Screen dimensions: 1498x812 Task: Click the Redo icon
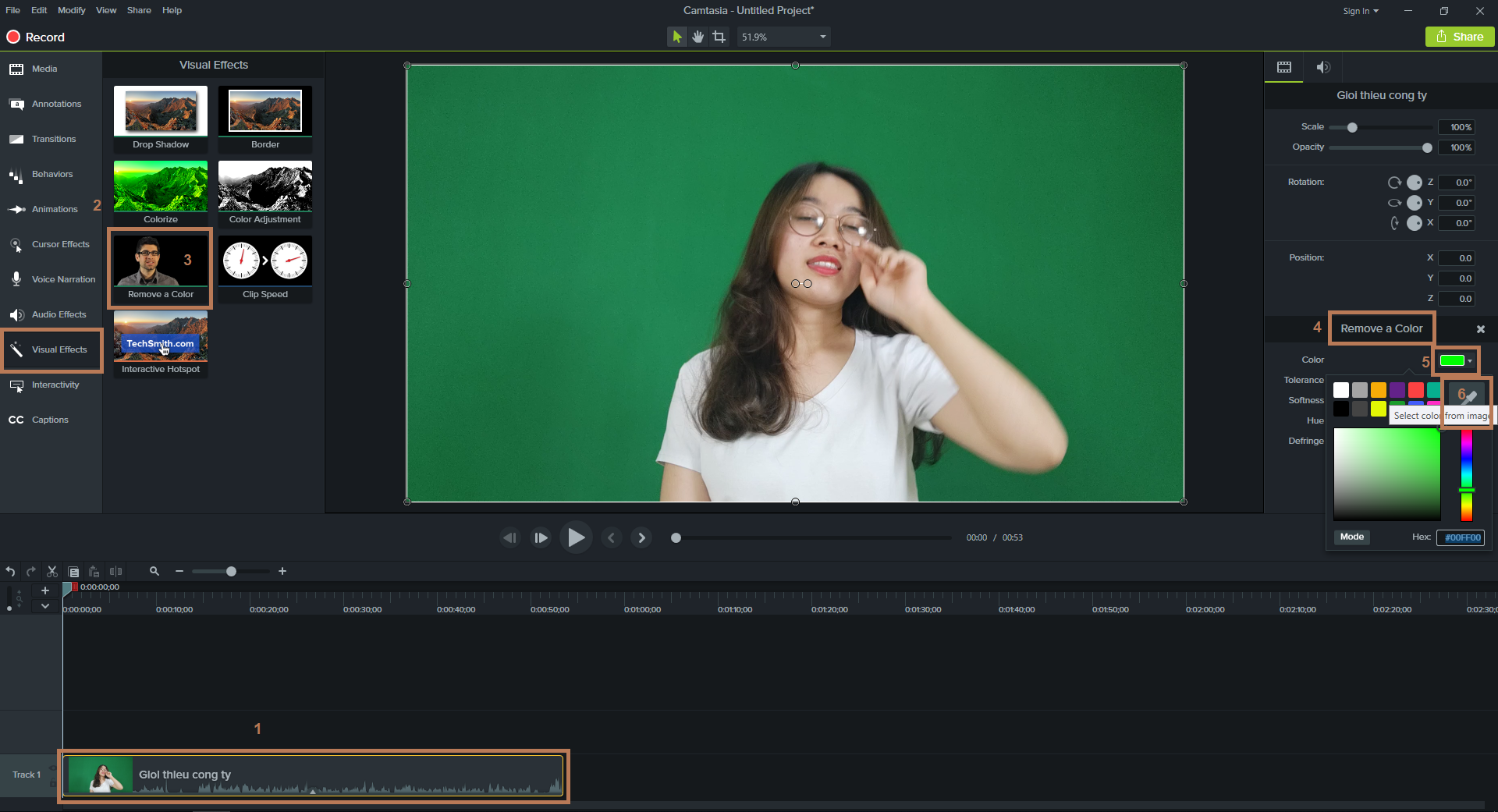(31, 572)
